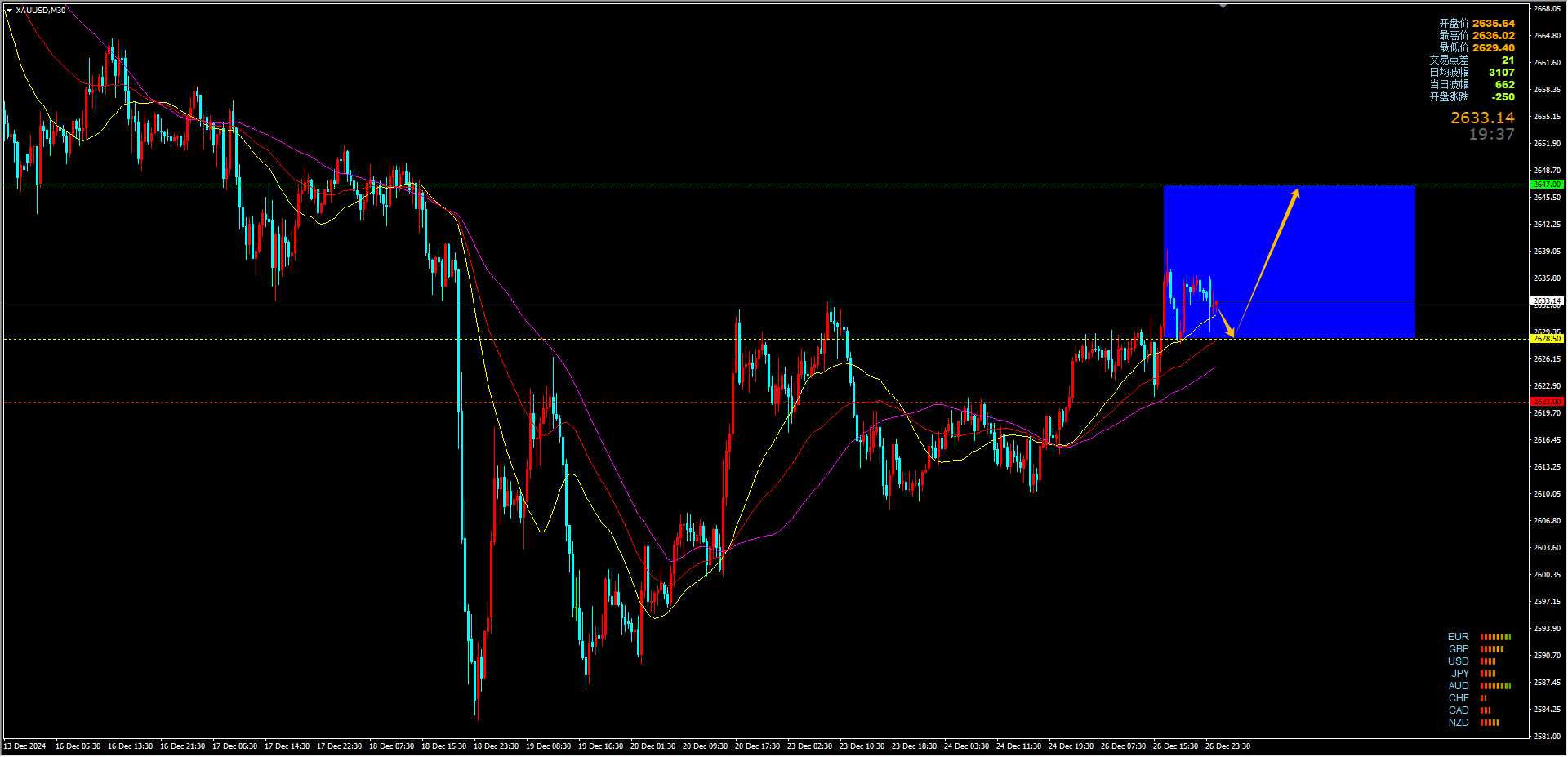Click the AUD currency strength label

pos(1458,686)
